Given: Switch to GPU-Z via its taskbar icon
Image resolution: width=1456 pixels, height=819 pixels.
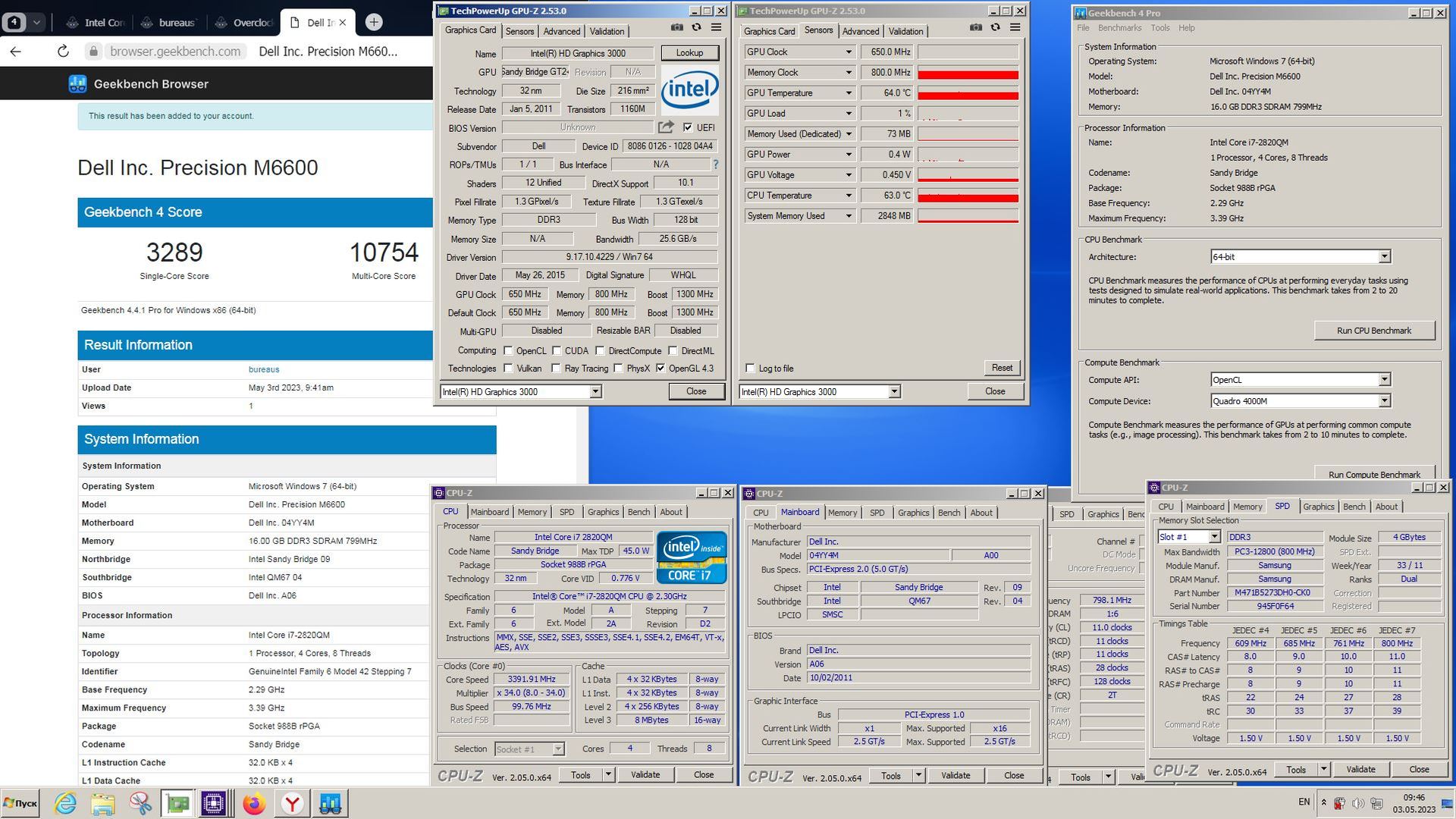Looking at the screenshot, I should click(177, 803).
